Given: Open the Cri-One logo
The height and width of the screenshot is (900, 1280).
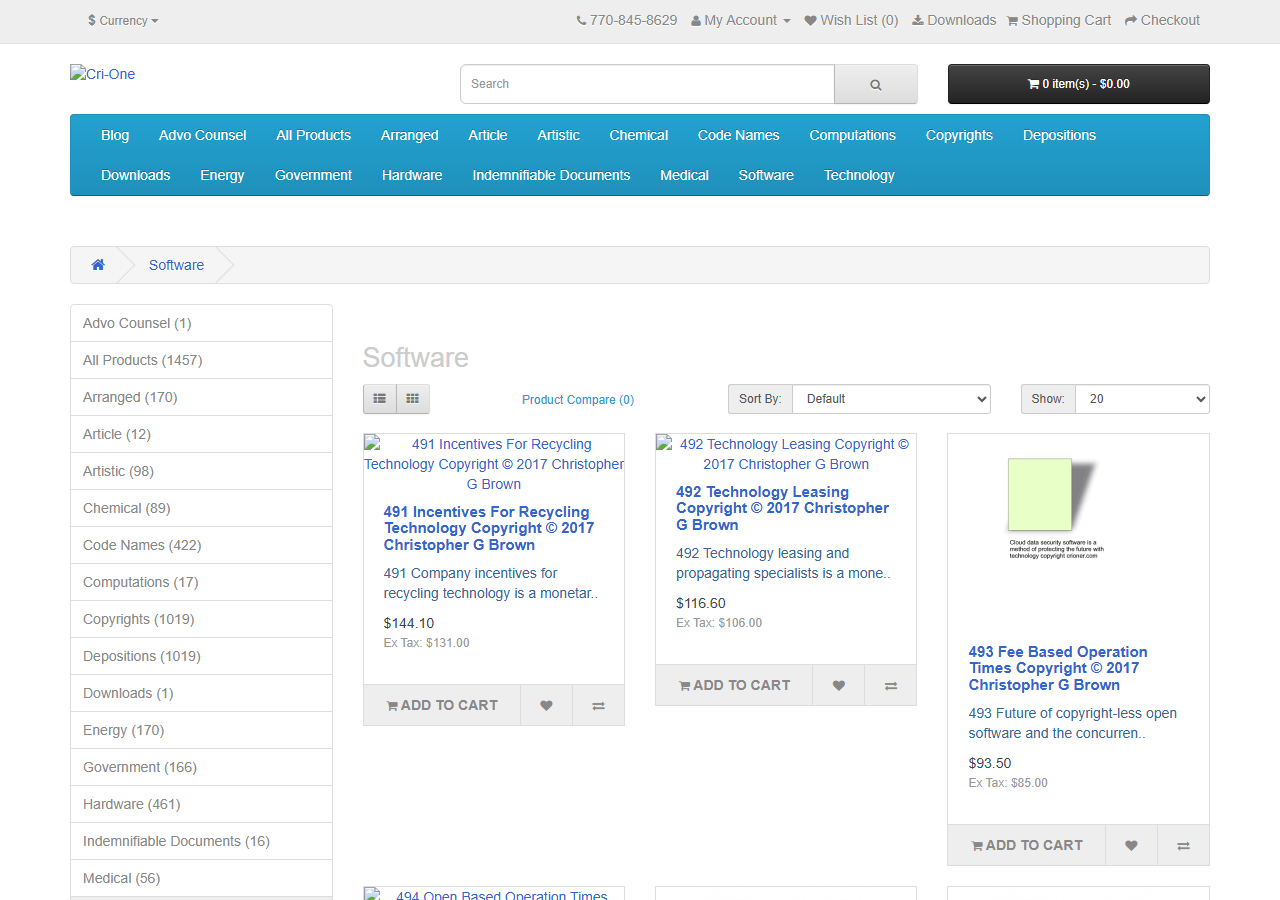Looking at the screenshot, I should (x=102, y=74).
